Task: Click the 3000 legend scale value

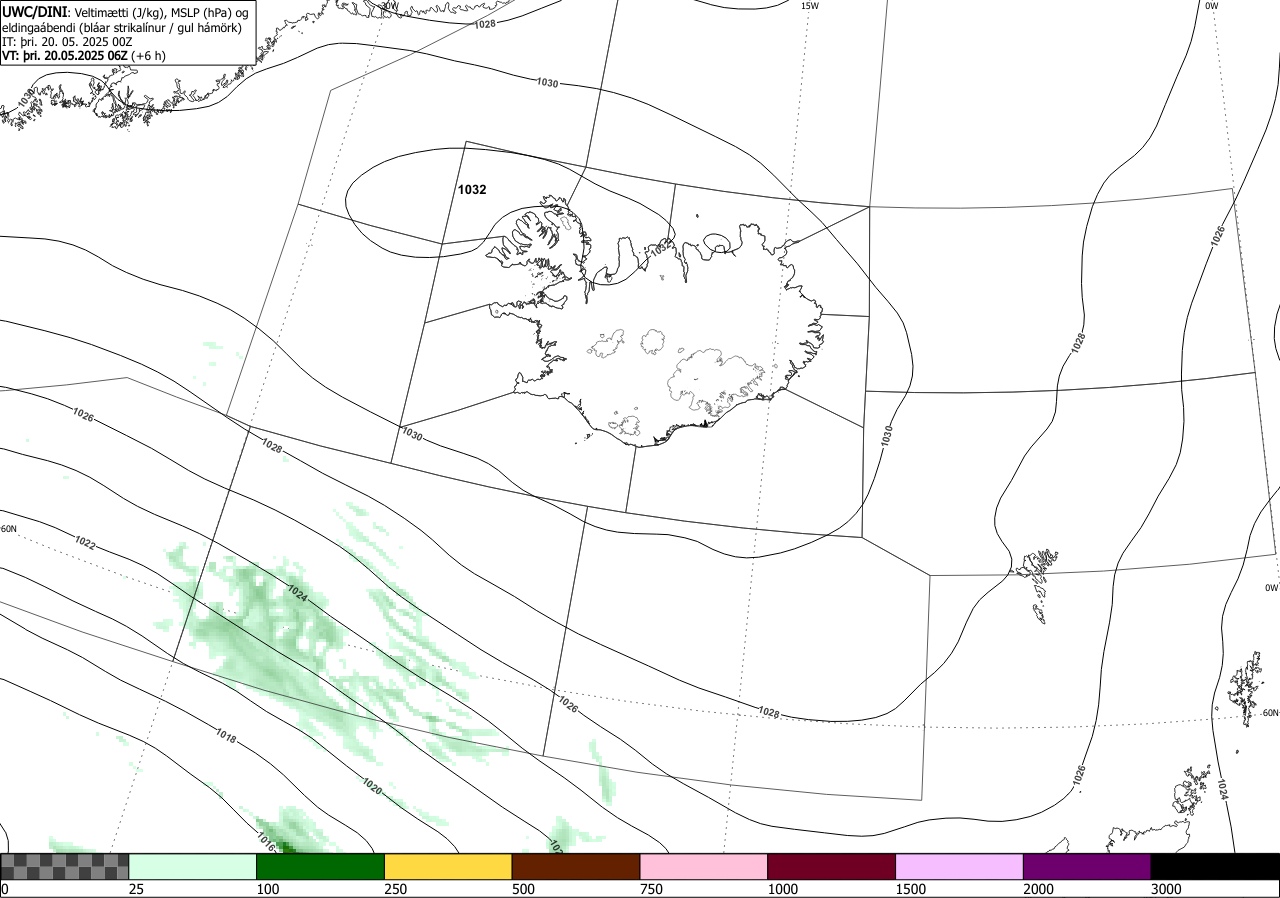Action: click(x=1166, y=889)
